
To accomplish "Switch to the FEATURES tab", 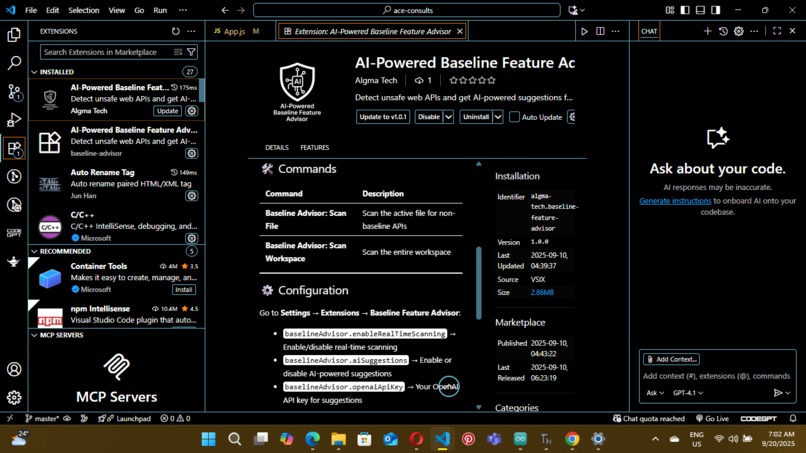I will [315, 148].
